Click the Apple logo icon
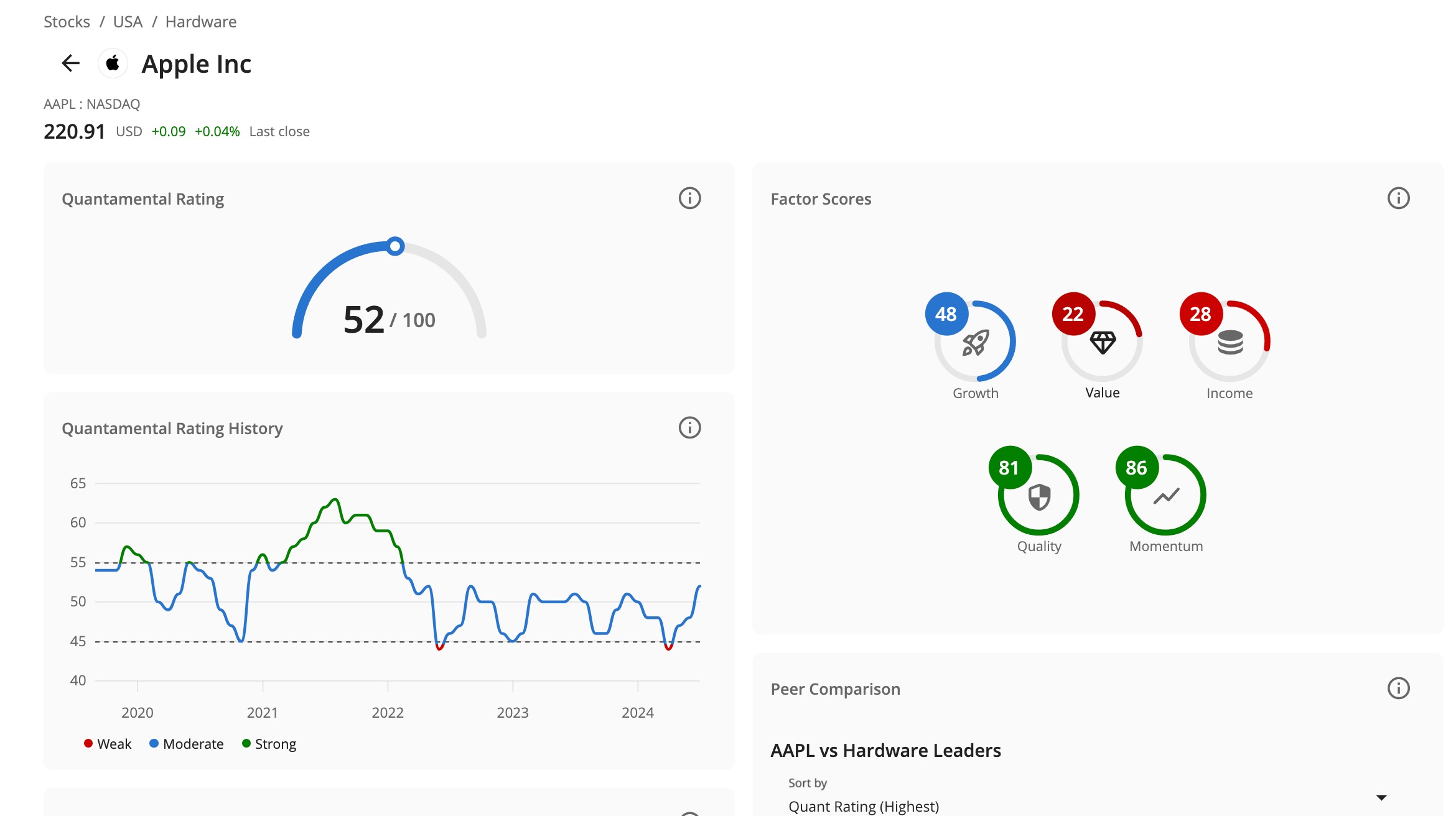1456x816 pixels. pyautogui.click(x=113, y=63)
